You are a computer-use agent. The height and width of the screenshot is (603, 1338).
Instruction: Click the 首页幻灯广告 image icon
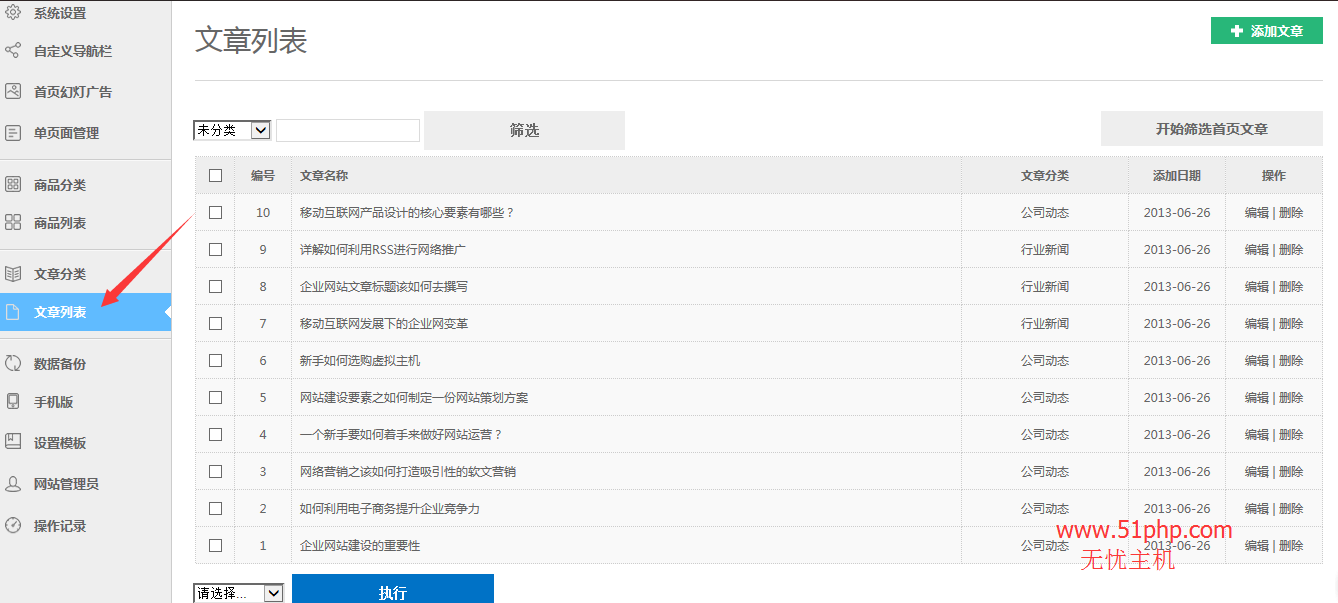click(13, 91)
